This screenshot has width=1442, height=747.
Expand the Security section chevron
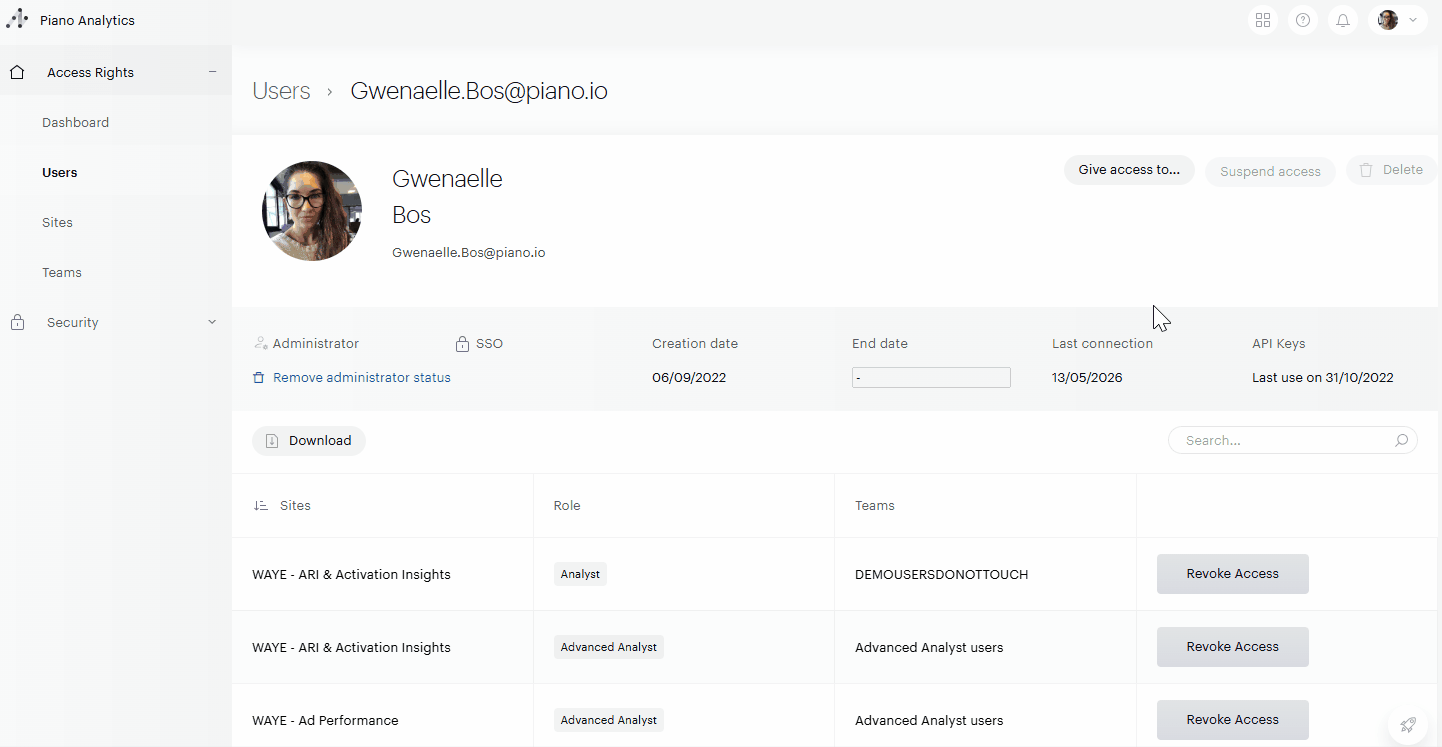[x=212, y=322]
